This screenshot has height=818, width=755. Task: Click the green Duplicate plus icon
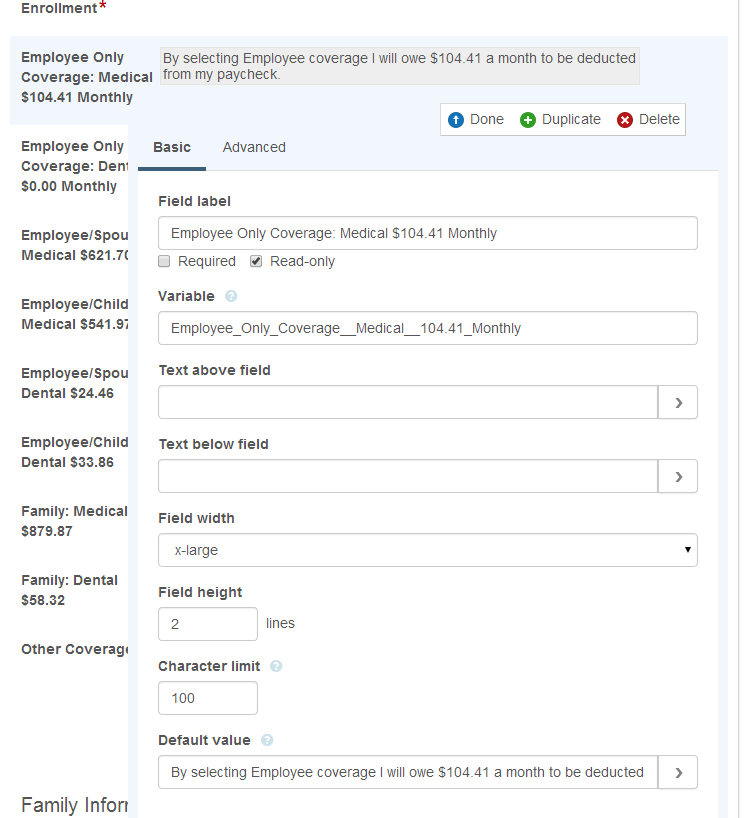coord(528,120)
